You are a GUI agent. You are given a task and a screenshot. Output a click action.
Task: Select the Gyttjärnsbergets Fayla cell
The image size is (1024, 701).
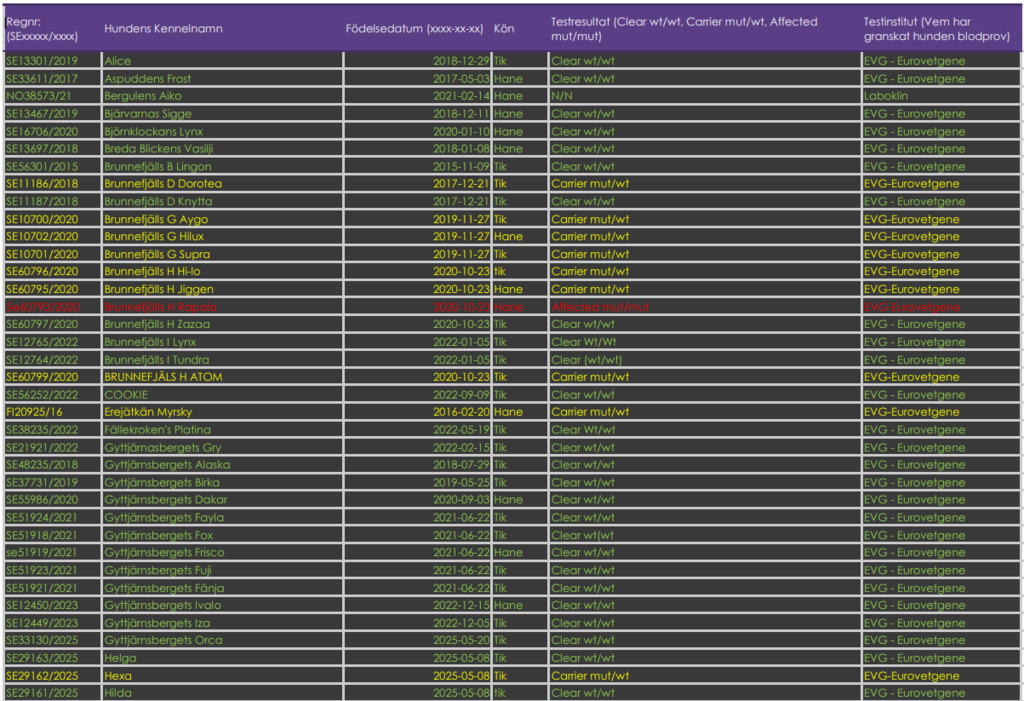222,517
